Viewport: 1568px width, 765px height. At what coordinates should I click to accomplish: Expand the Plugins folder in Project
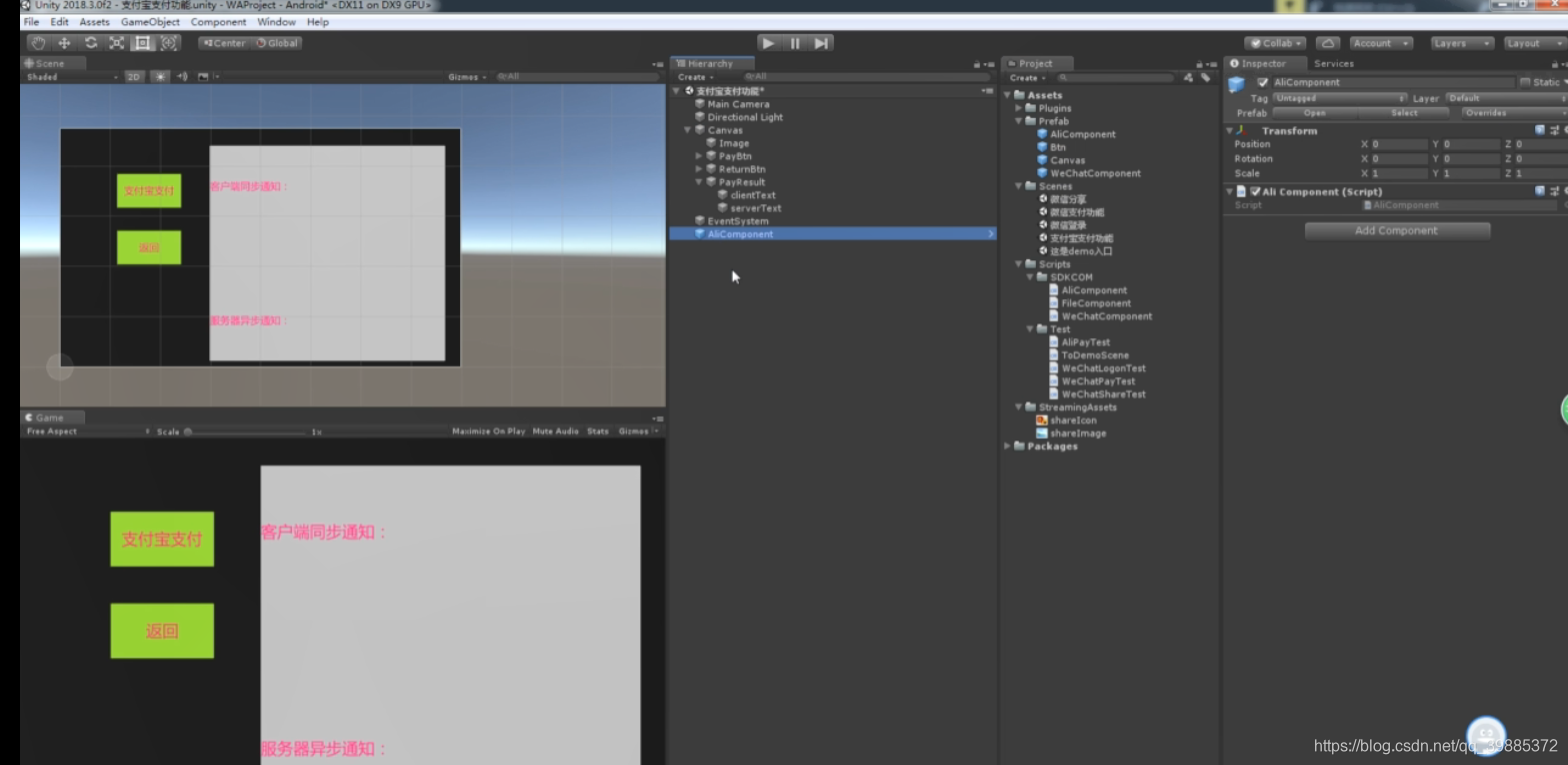tap(1018, 108)
